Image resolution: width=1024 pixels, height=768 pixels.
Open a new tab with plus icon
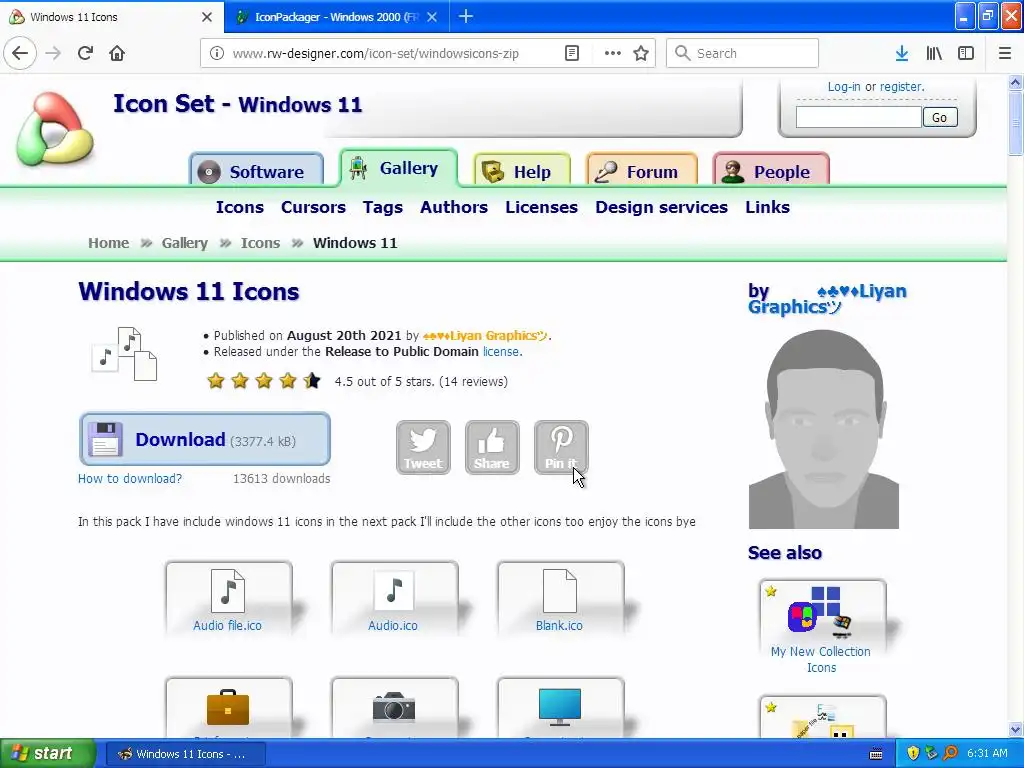466,16
